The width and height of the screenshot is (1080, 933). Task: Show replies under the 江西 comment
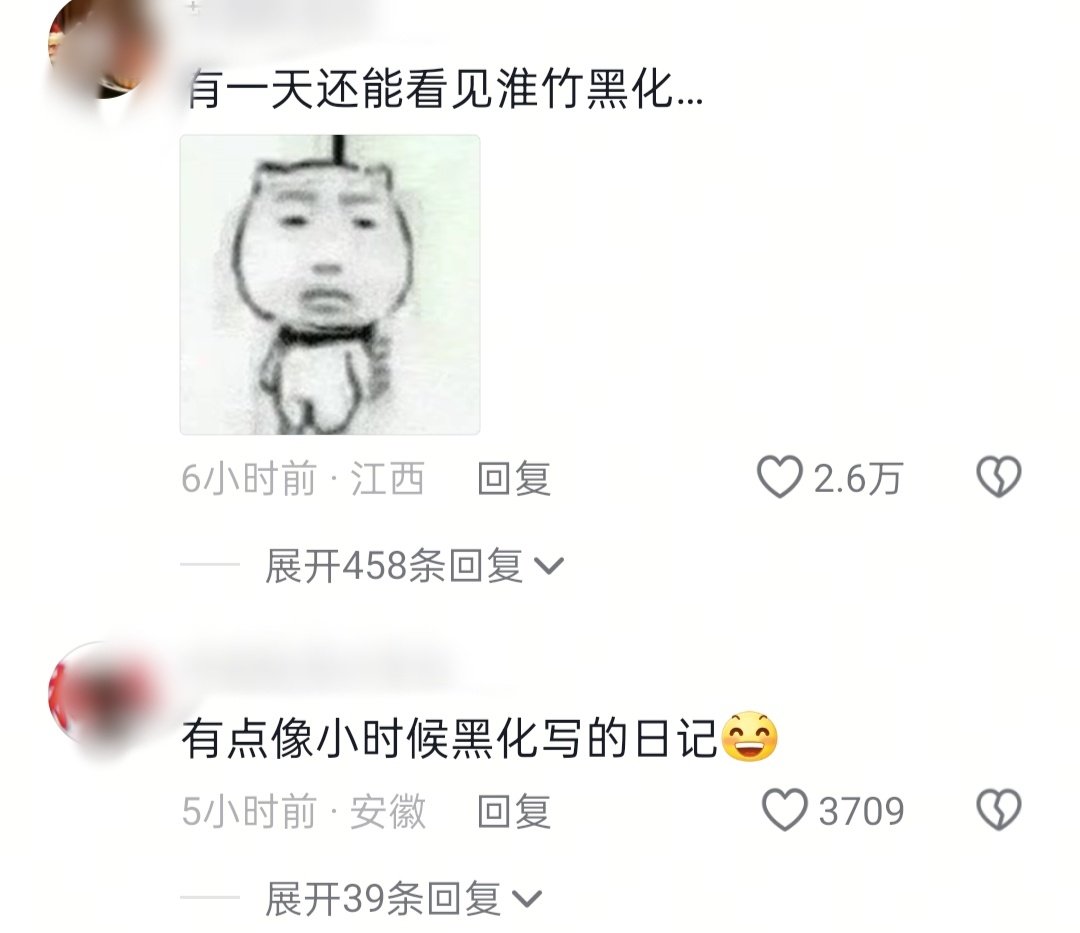click(x=414, y=566)
